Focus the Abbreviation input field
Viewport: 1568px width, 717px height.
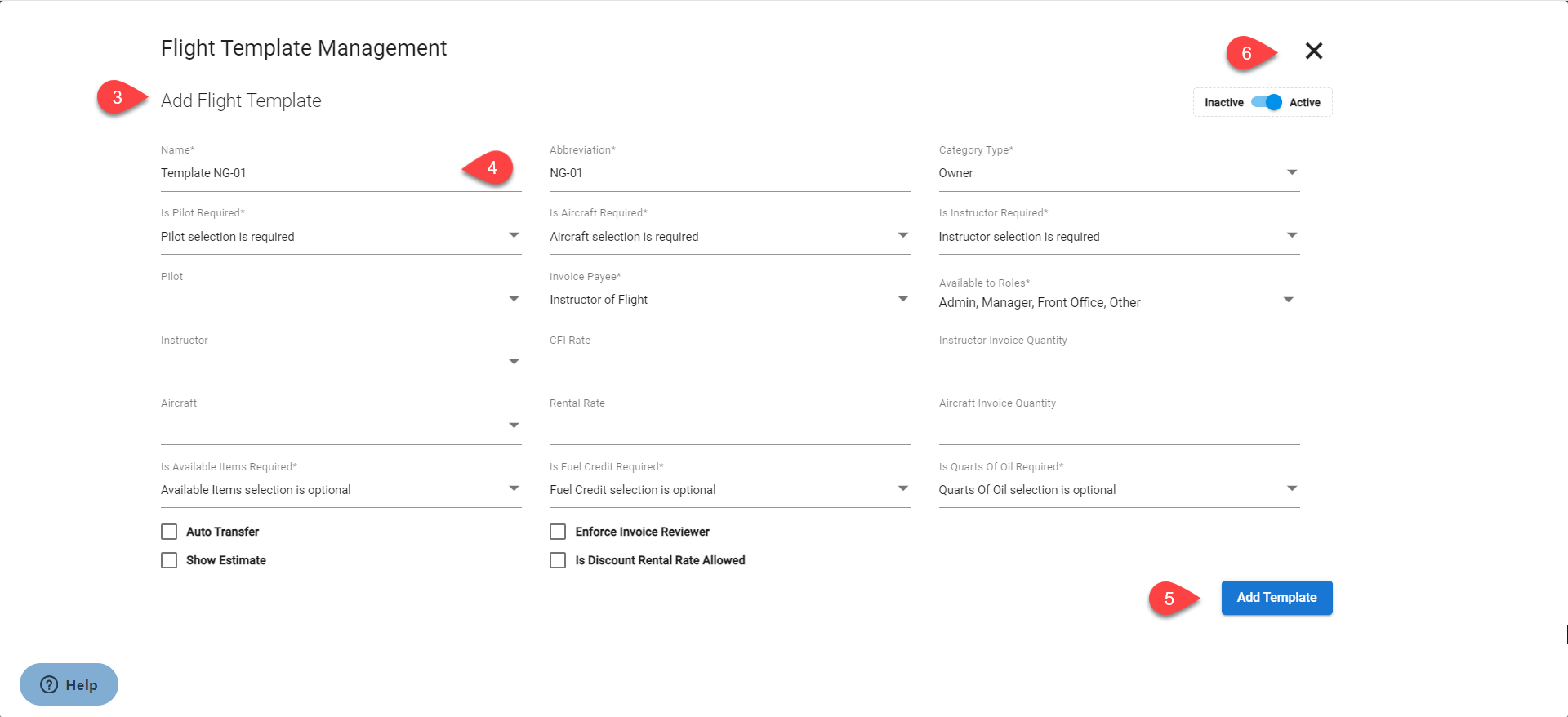(x=729, y=173)
